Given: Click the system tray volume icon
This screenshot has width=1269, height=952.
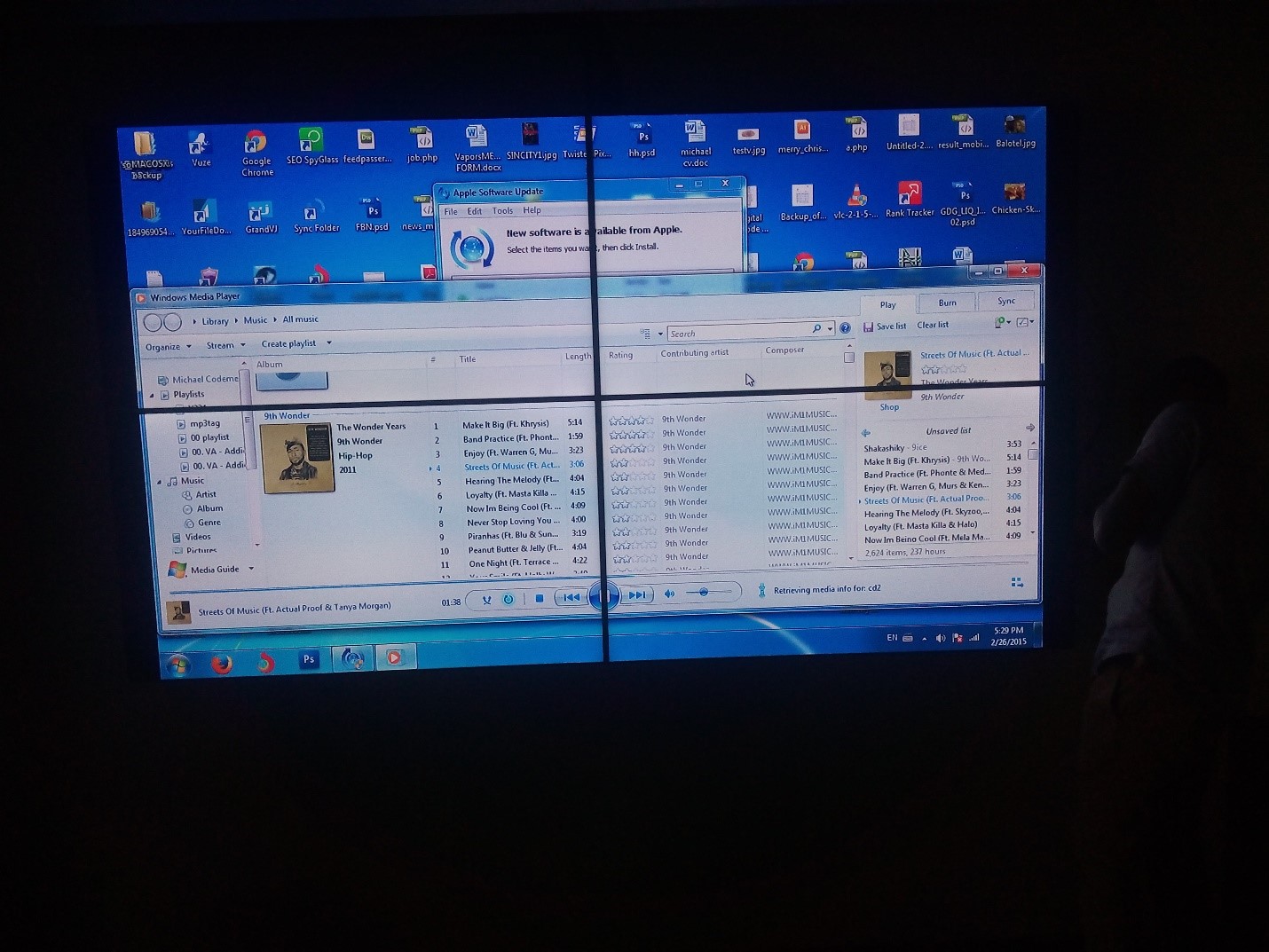Looking at the screenshot, I should (x=940, y=638).
